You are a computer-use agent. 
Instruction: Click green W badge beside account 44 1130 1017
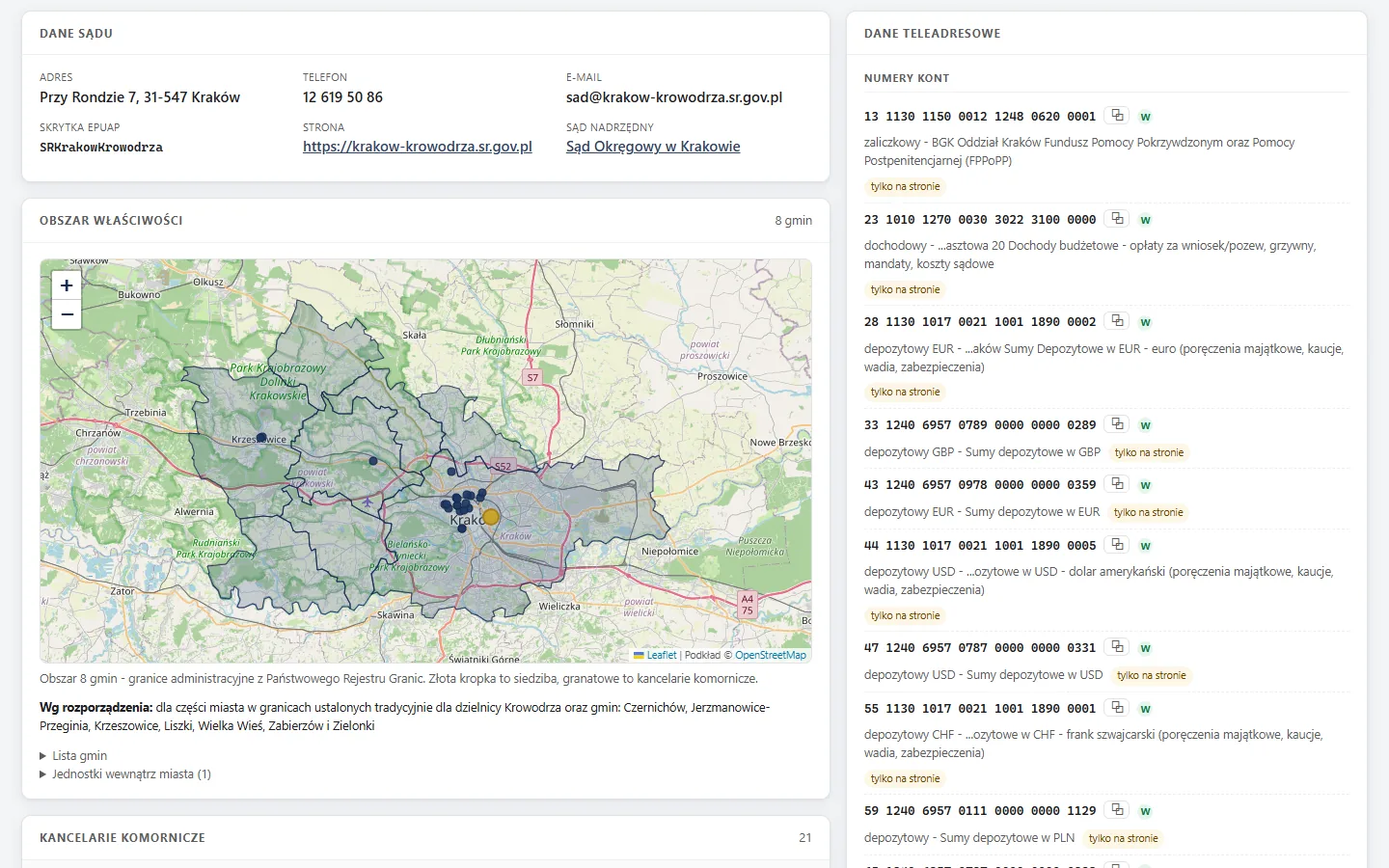tap(1145, 546)
